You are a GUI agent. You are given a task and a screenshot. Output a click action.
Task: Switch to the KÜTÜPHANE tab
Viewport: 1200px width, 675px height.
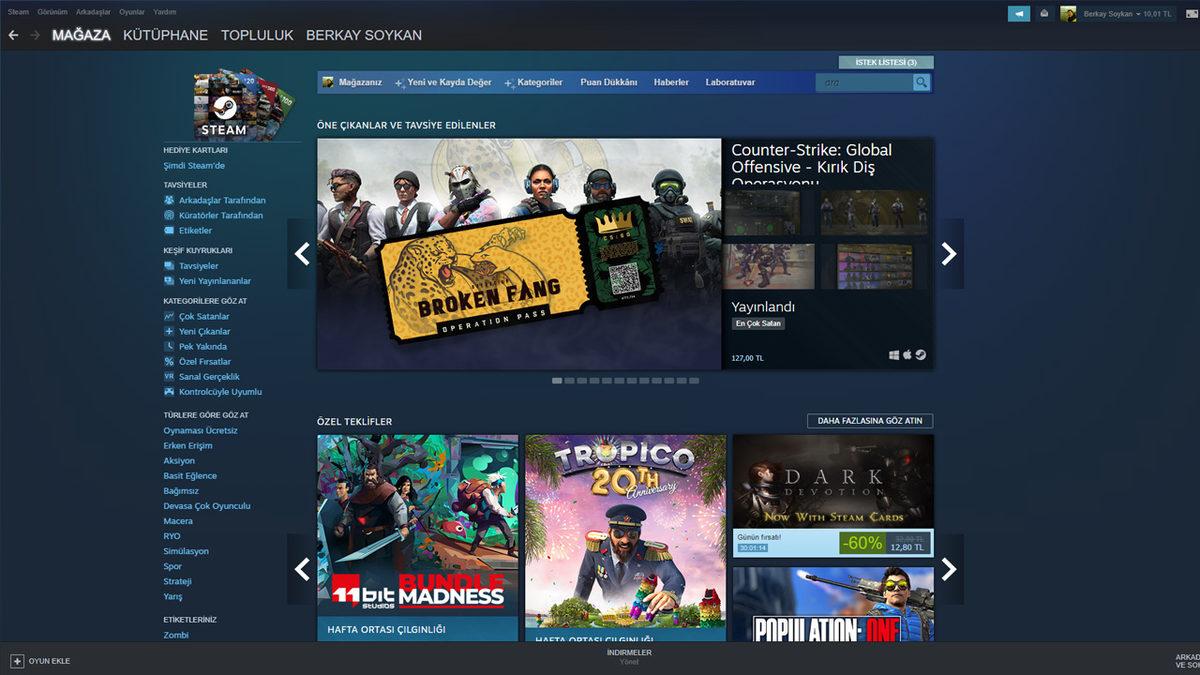tap(164, 34)
